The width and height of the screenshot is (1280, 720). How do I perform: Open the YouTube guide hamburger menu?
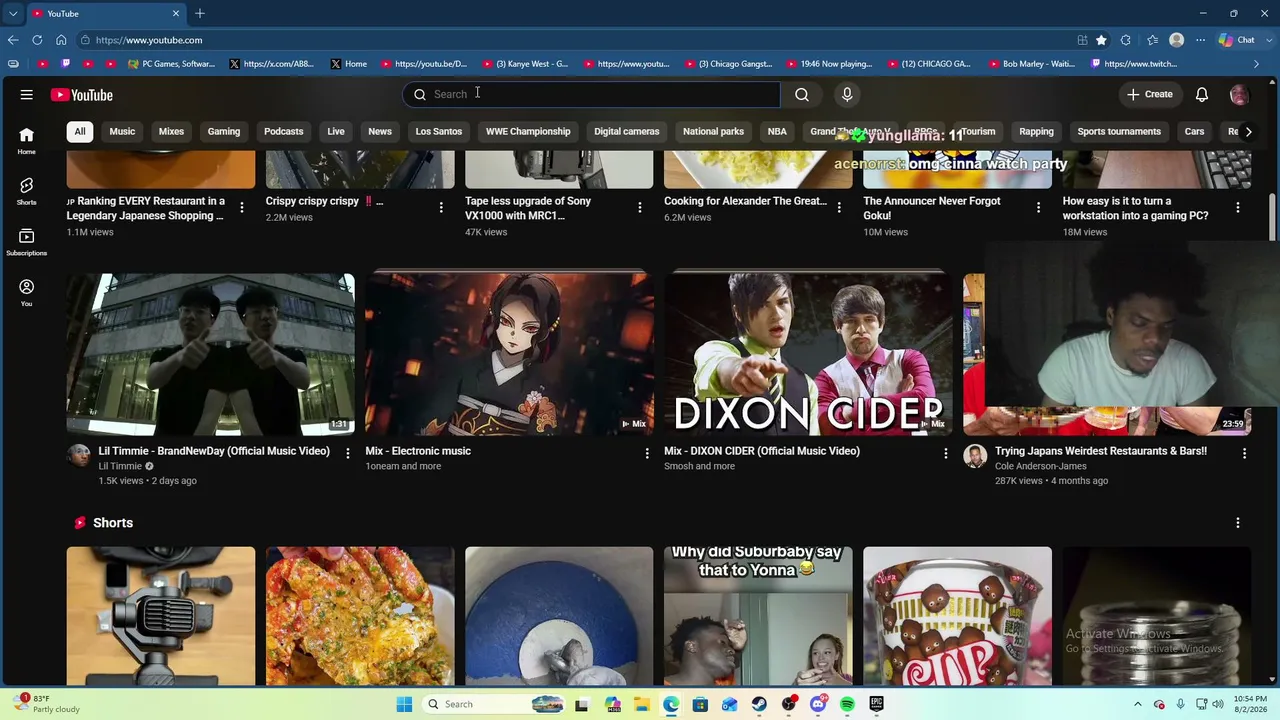pos(27,95)
